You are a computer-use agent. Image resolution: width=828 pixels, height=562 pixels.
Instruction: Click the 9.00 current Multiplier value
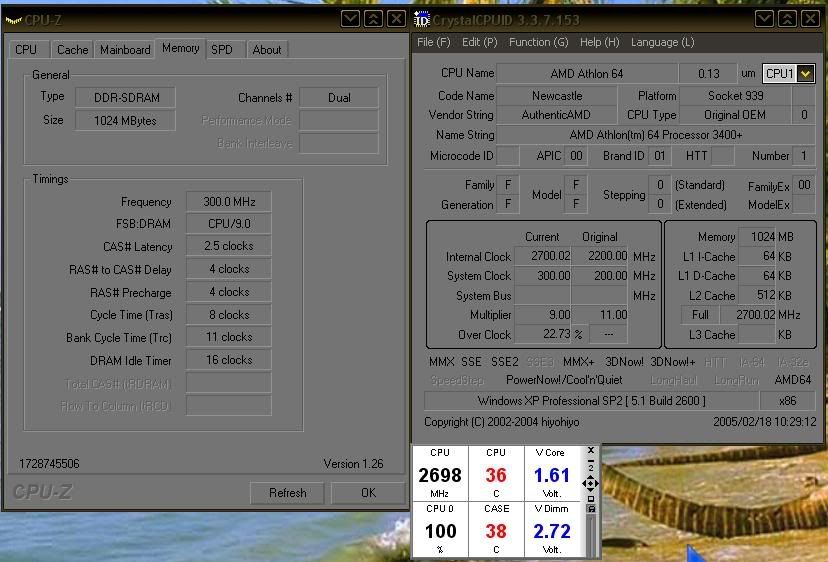(x=543, y=315)
